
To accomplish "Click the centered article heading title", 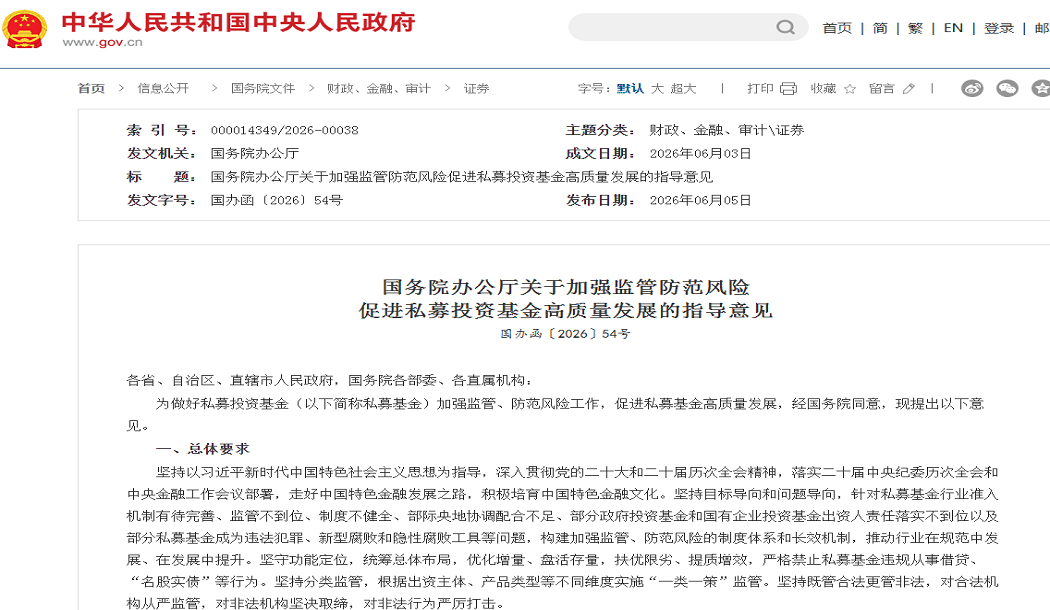I will tap(566, 299).
